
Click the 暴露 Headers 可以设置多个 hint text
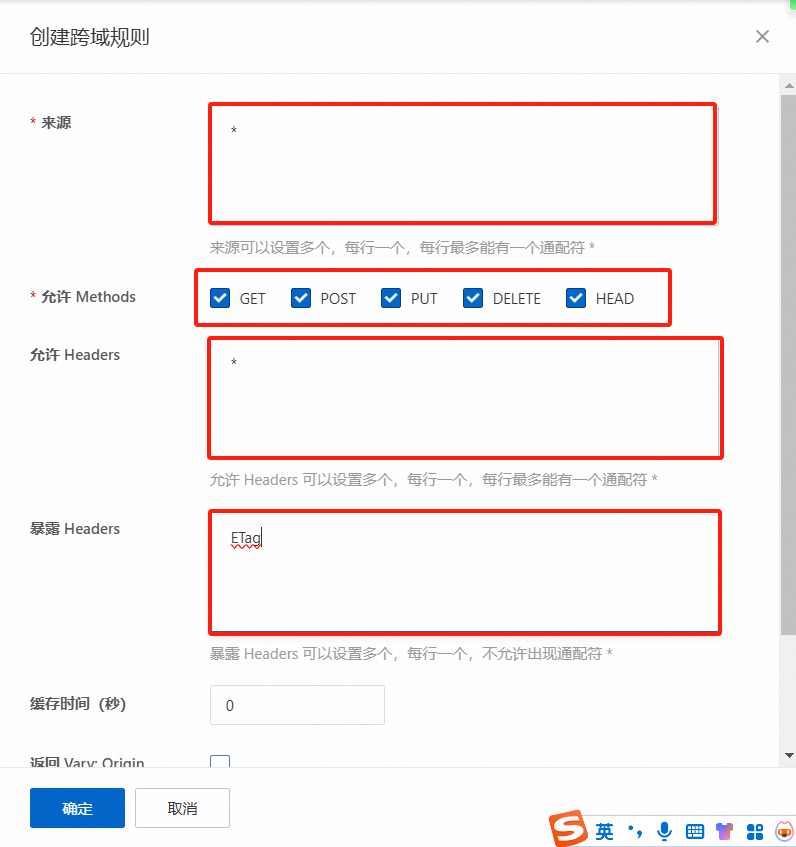[x=411, y=654]
